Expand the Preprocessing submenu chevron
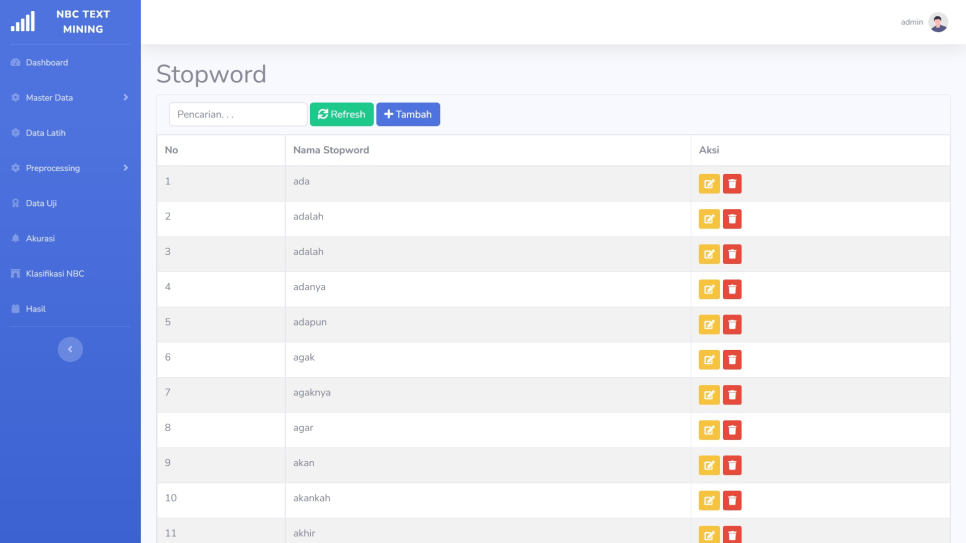 [126, 168]
